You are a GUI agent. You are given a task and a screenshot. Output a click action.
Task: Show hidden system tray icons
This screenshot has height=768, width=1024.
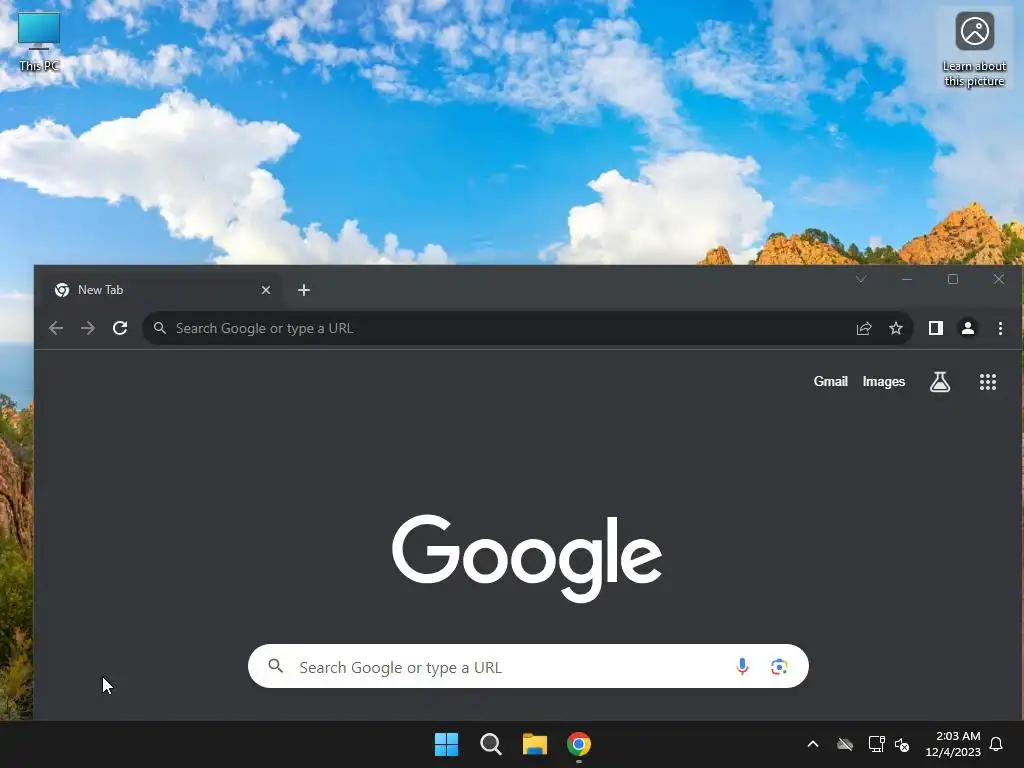813,744
